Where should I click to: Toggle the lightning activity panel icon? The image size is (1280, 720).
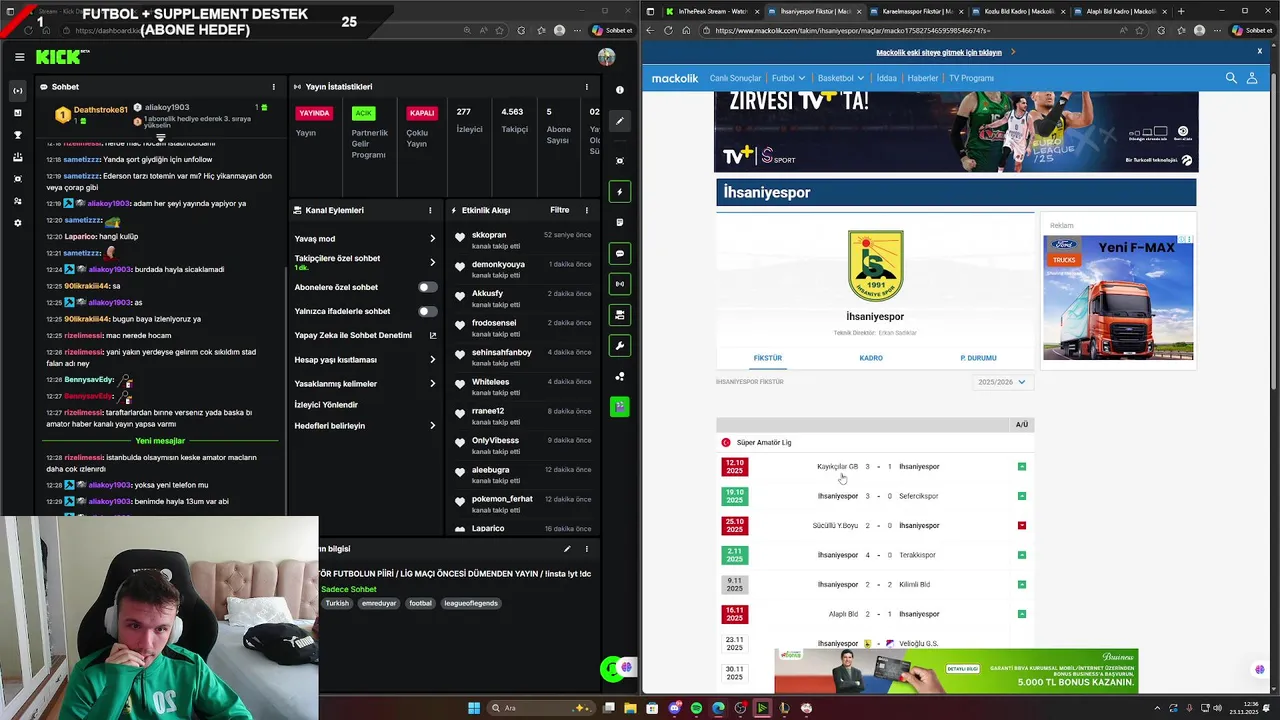[x=620, y=191]
